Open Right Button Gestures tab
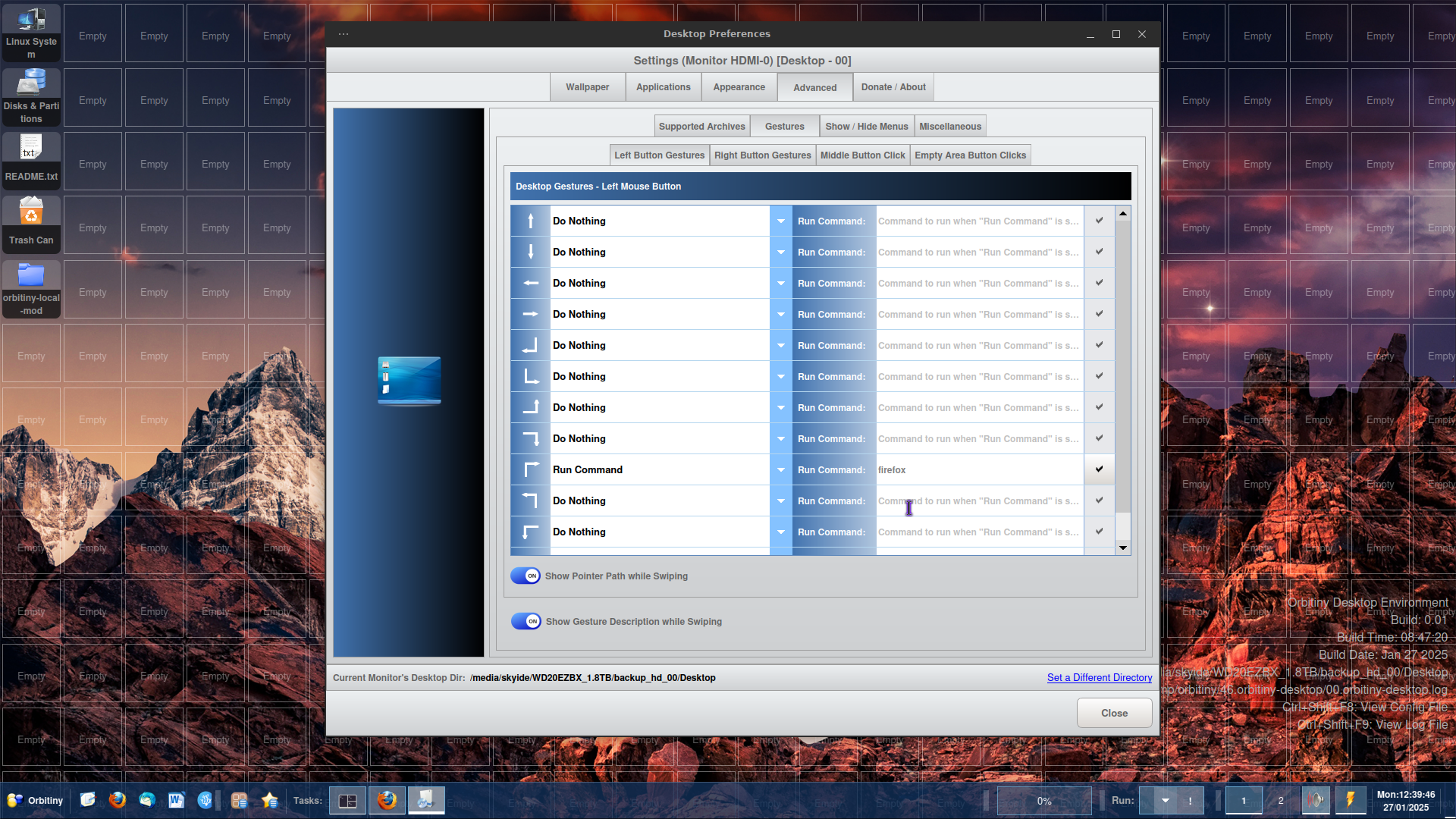Image resolution: width=1456 pixels, height=819 pixels. [762, 155]
